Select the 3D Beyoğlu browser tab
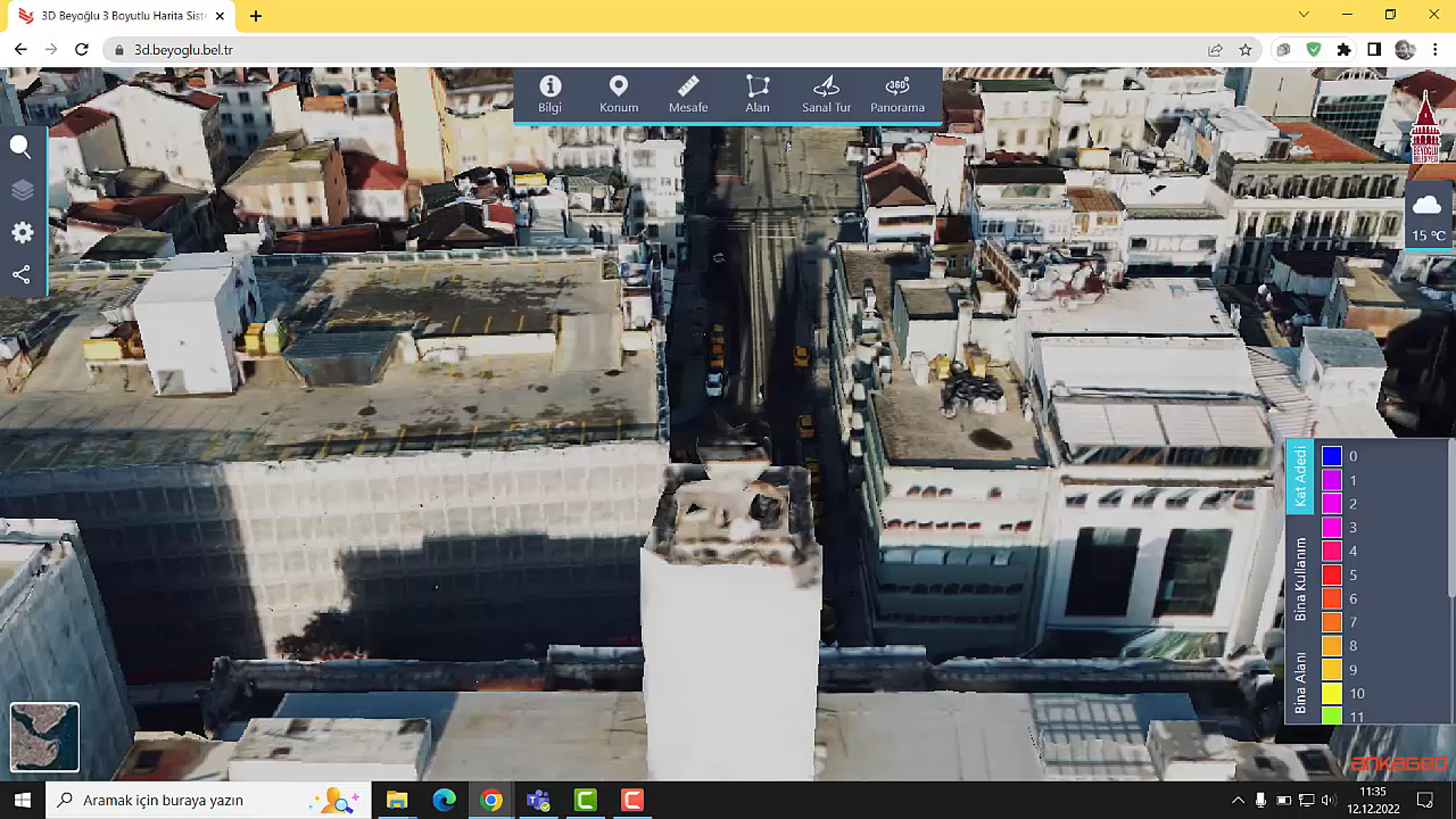Screen dimensions: 1456x819 coord(121,16)
